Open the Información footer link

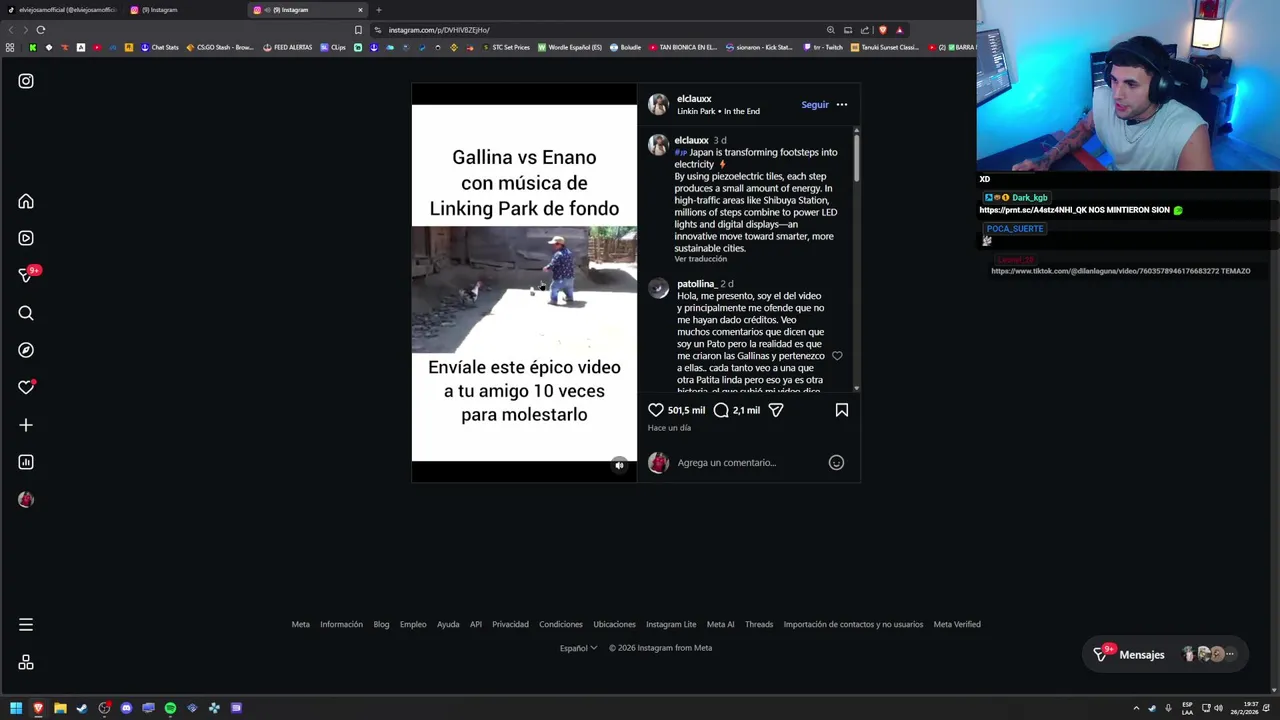(x=341, y=625)
